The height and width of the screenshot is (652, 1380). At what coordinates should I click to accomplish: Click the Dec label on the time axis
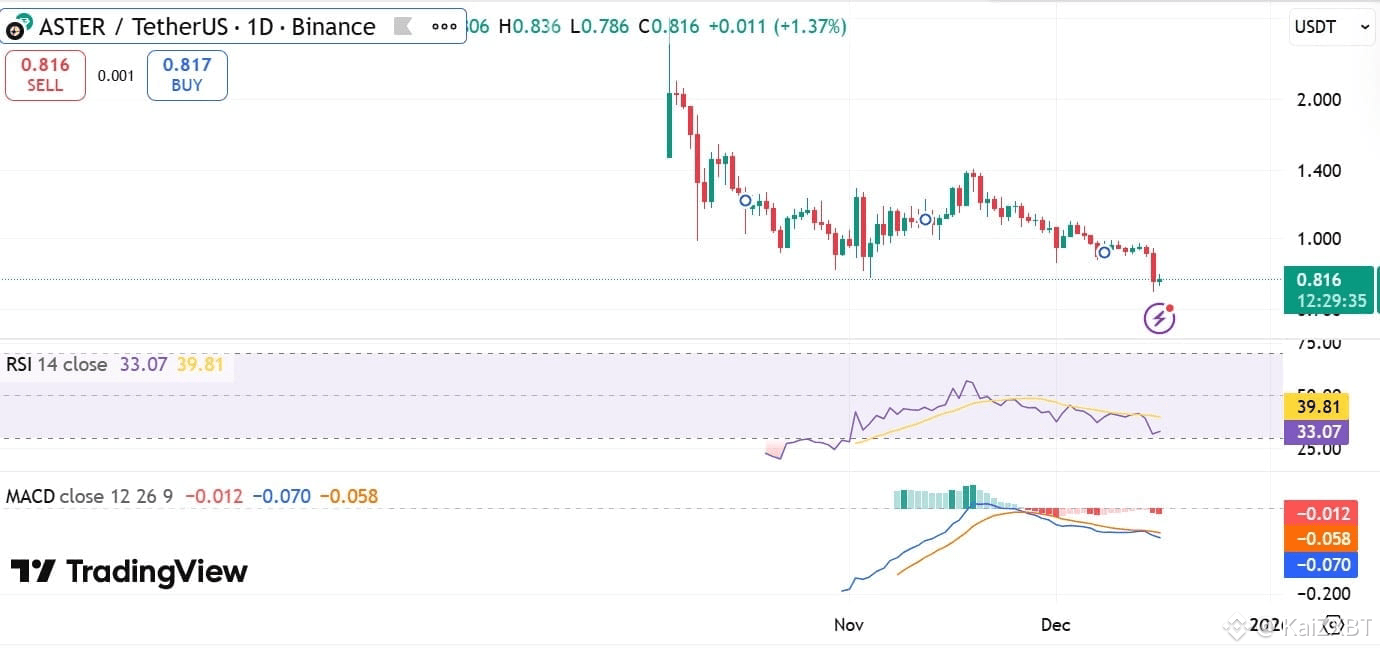(x=1055, y=625)
